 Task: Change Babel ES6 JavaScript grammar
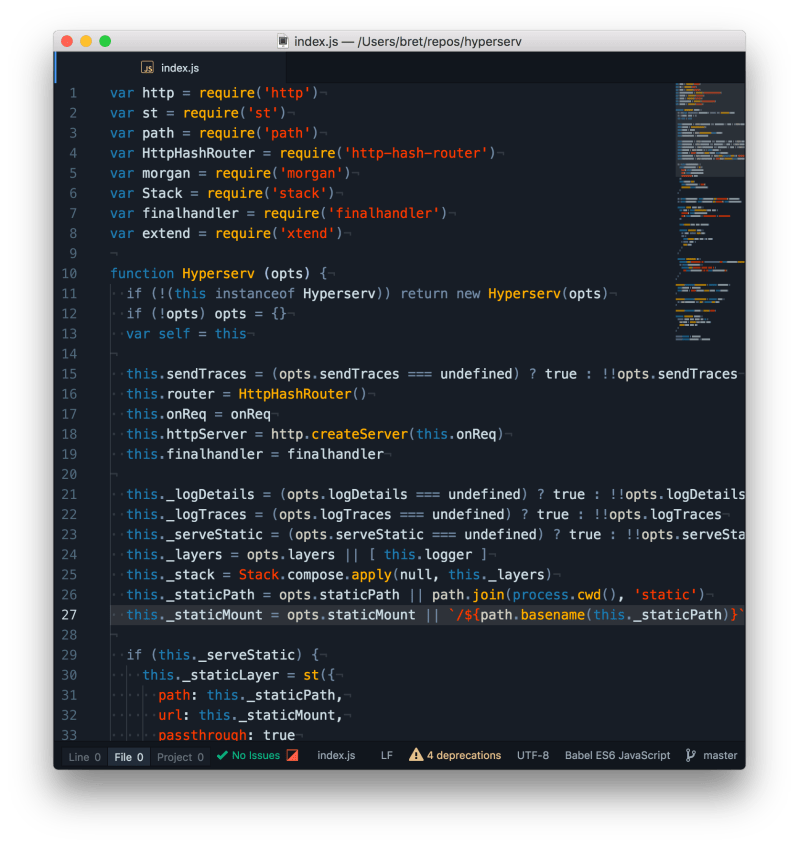[x=617, y=755]
